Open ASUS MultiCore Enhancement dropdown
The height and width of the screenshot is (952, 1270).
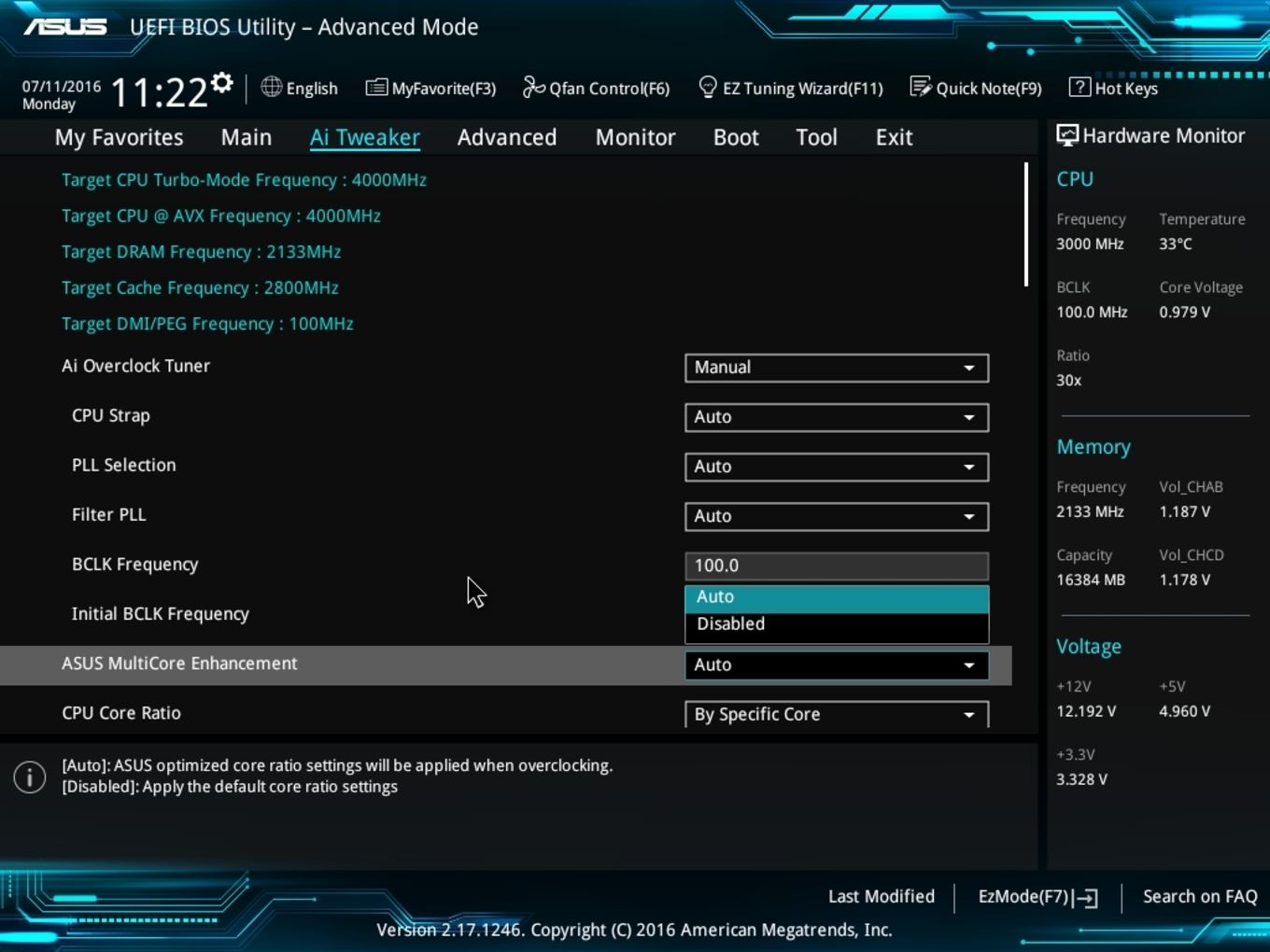tap(837, 665)
